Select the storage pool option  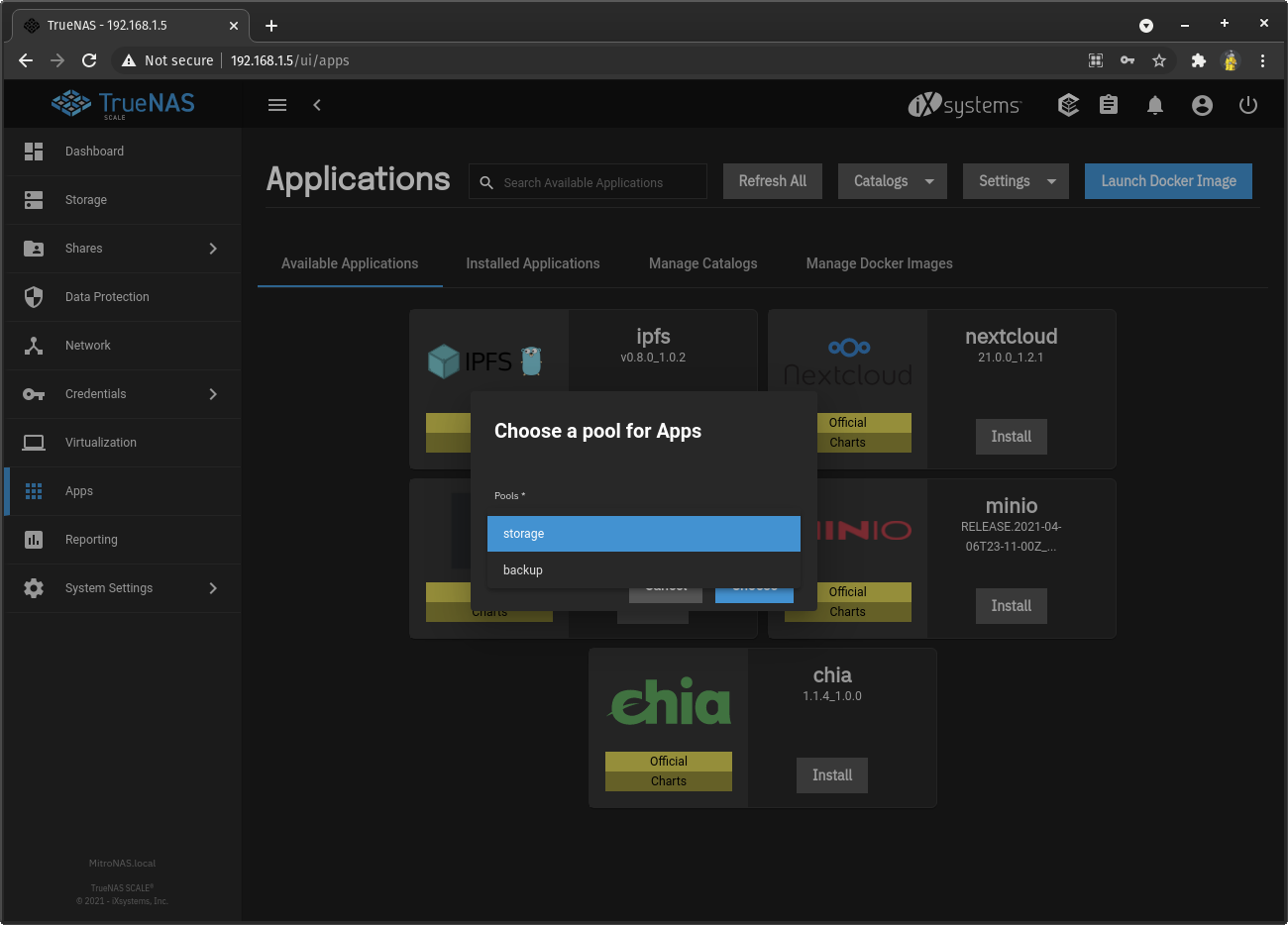(644, 534)
